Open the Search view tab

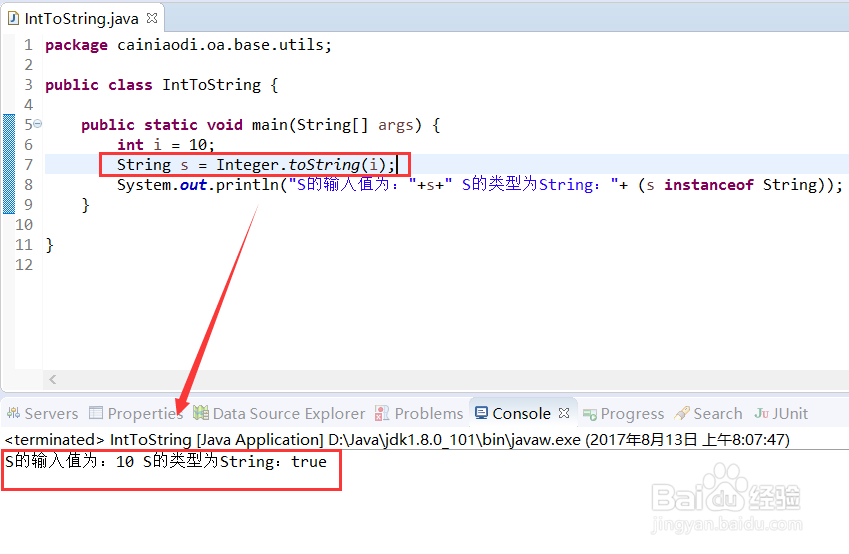(x=709, y=414)
